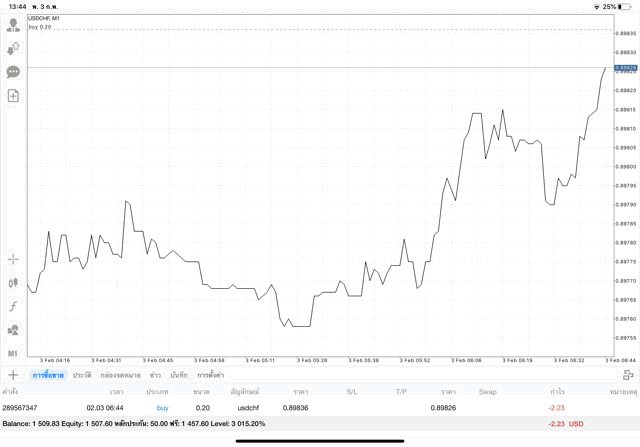The image size is (640, 447).
Task: Switch to the ประวัติ tab
Action: (x=82, y=375)
